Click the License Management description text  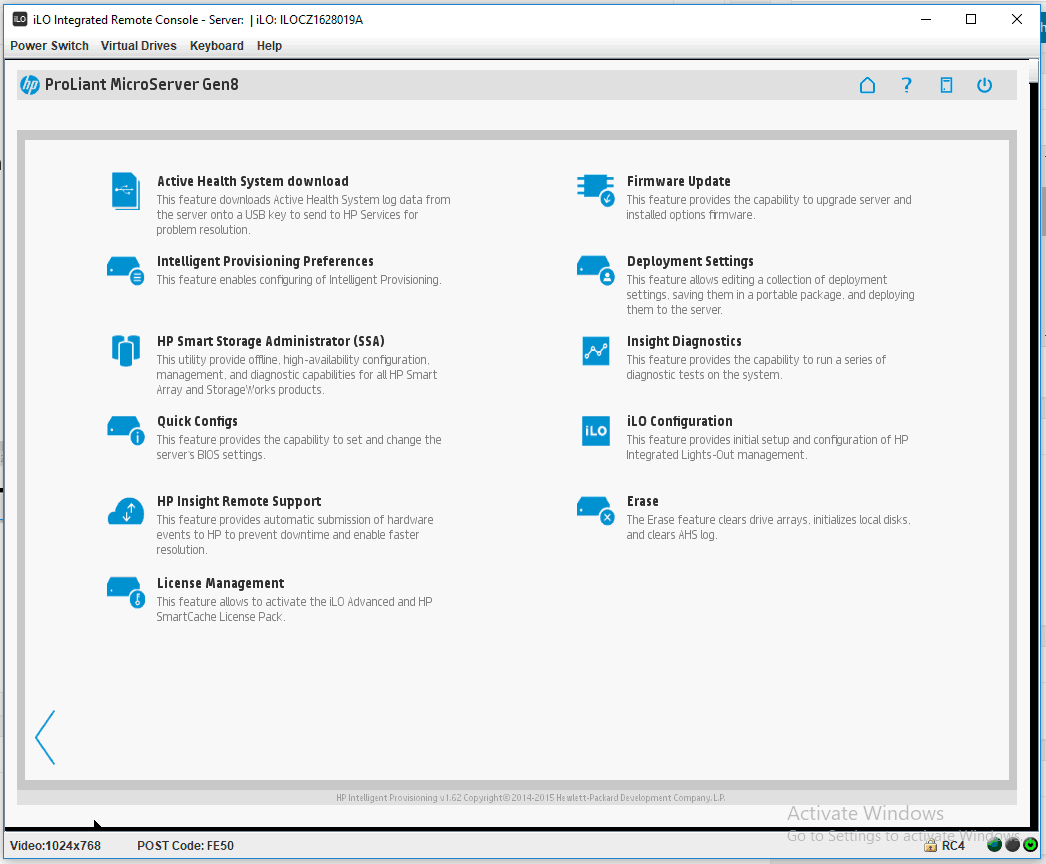(x=294, y=609)
